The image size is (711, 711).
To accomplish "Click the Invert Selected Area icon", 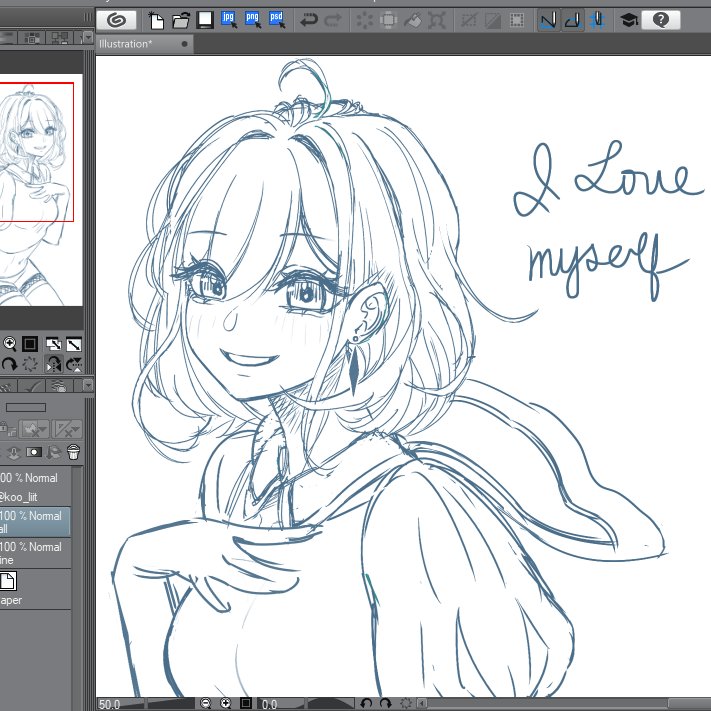I will click(493, 20).
